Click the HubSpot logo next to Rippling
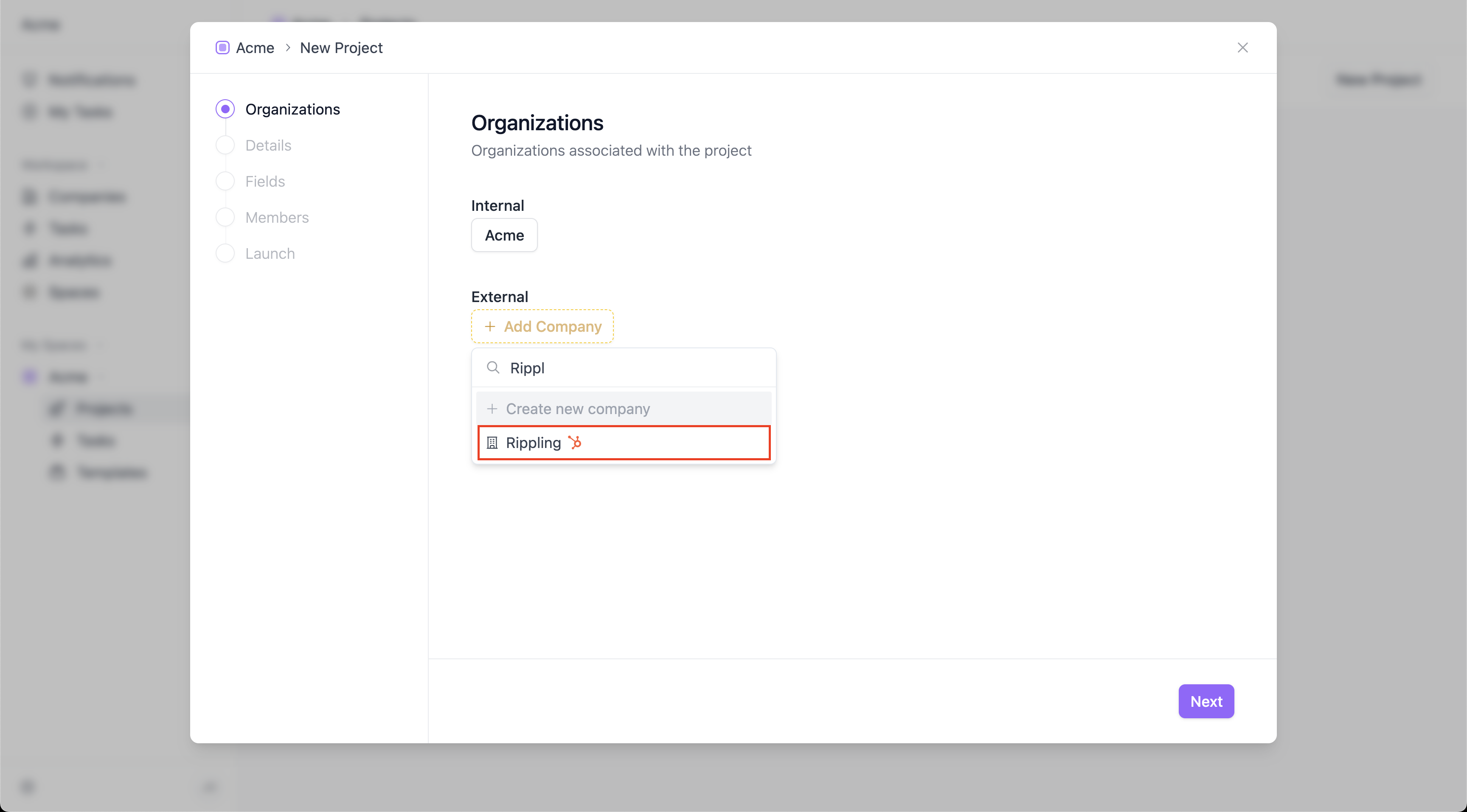The width and height of the screenshot is (1467, 812). [575, 442]
